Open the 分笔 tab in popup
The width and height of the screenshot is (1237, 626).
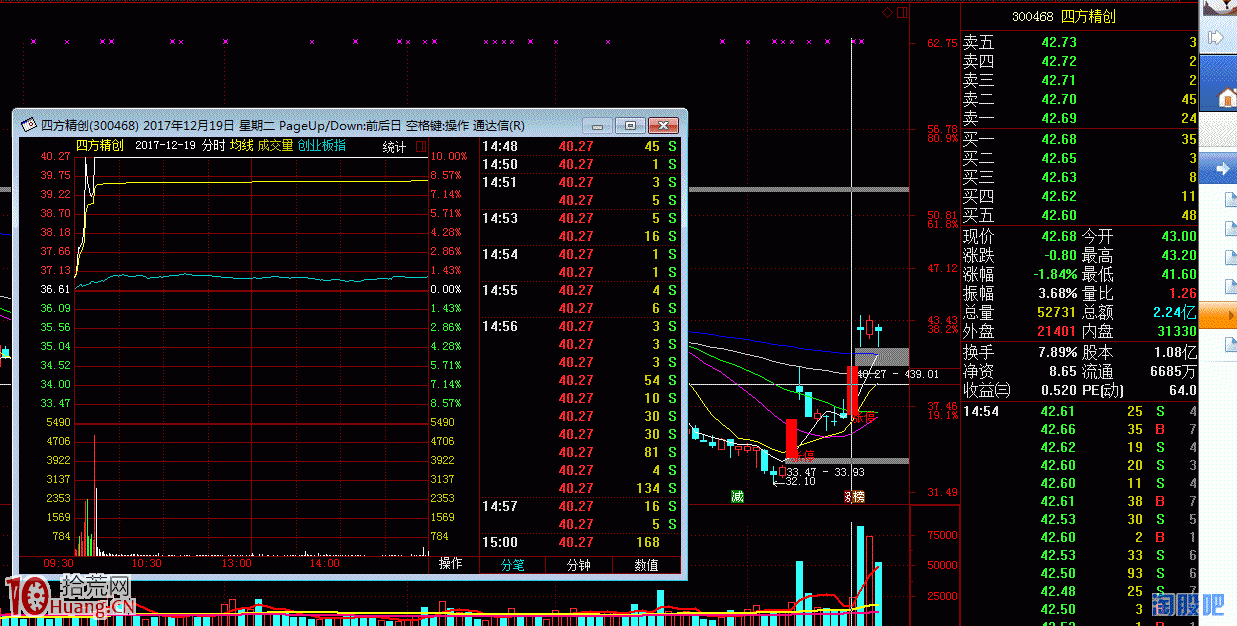(512, 564)
